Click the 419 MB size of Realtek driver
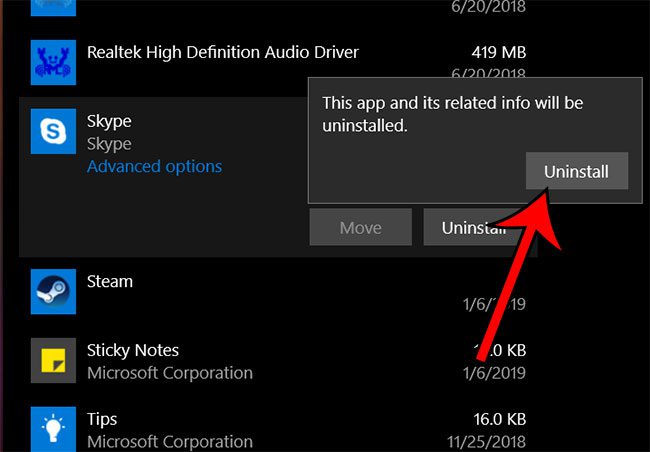Image resolution: width=650 pixels, height=452 pixels. tap(498, 51)
